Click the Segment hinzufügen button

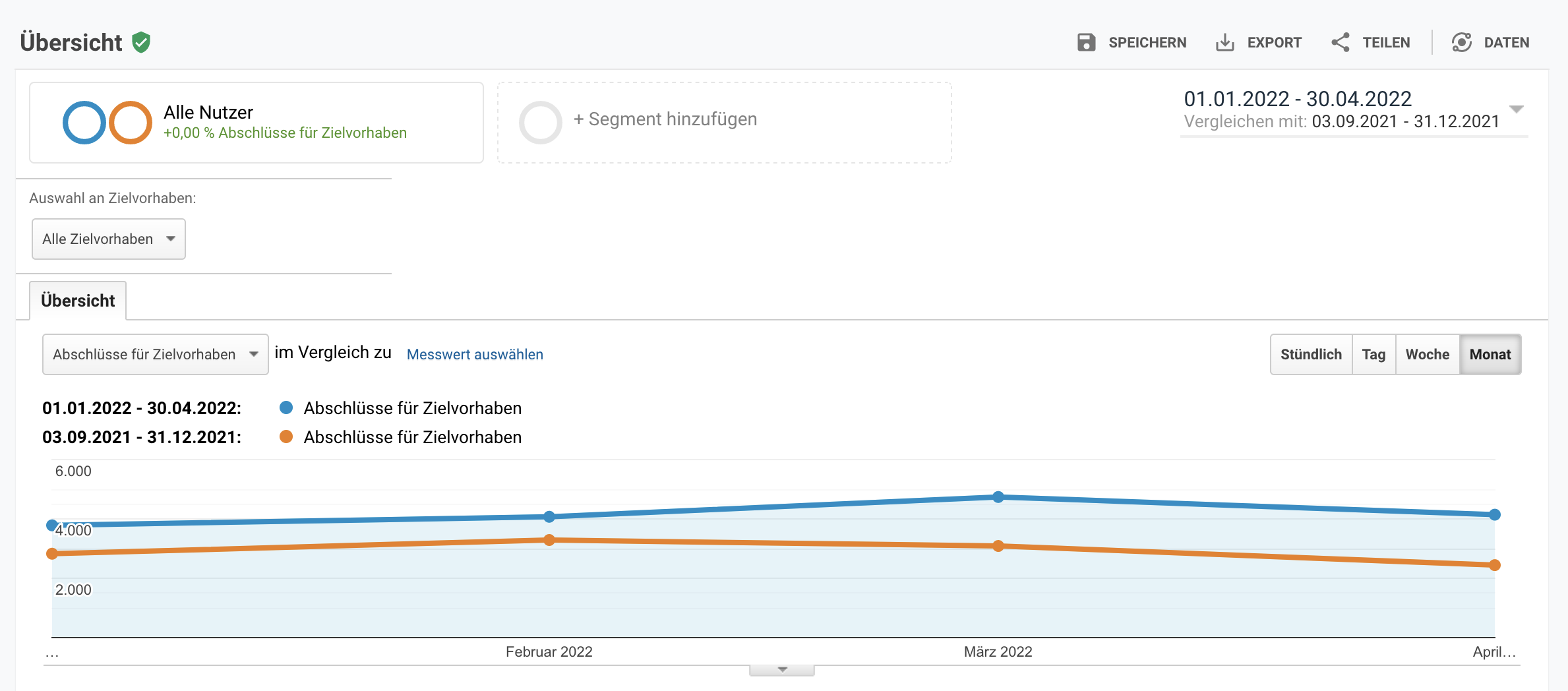point(664,119)
